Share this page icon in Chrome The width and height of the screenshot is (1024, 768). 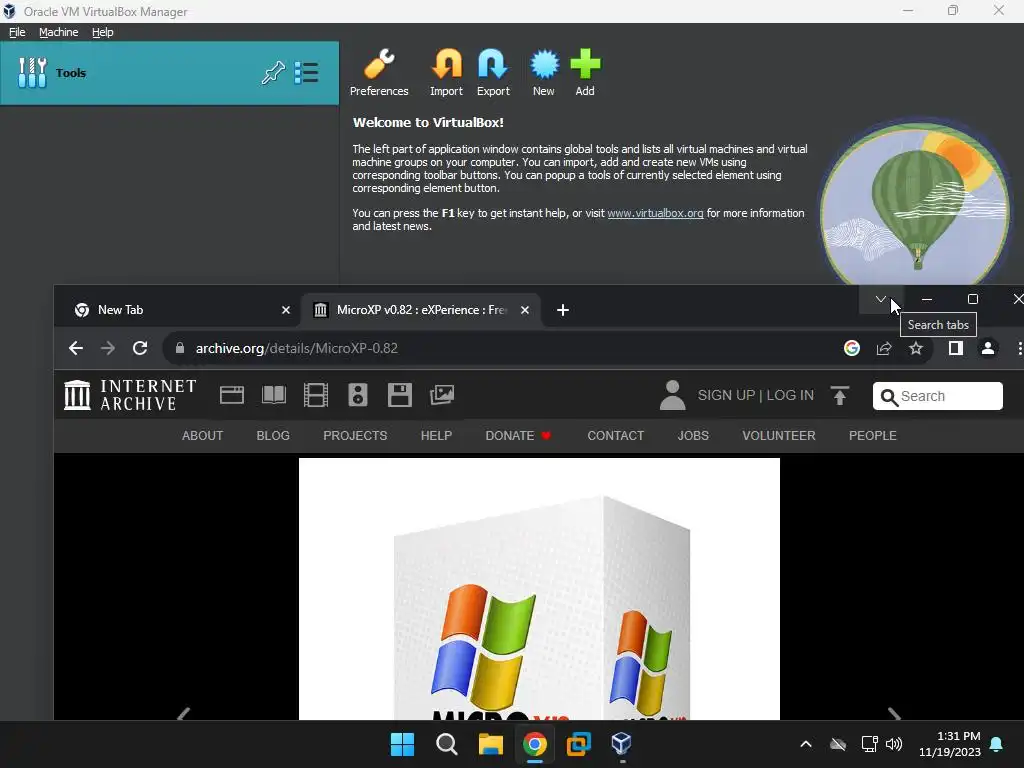pyautogui.click(x=884, y=348)
